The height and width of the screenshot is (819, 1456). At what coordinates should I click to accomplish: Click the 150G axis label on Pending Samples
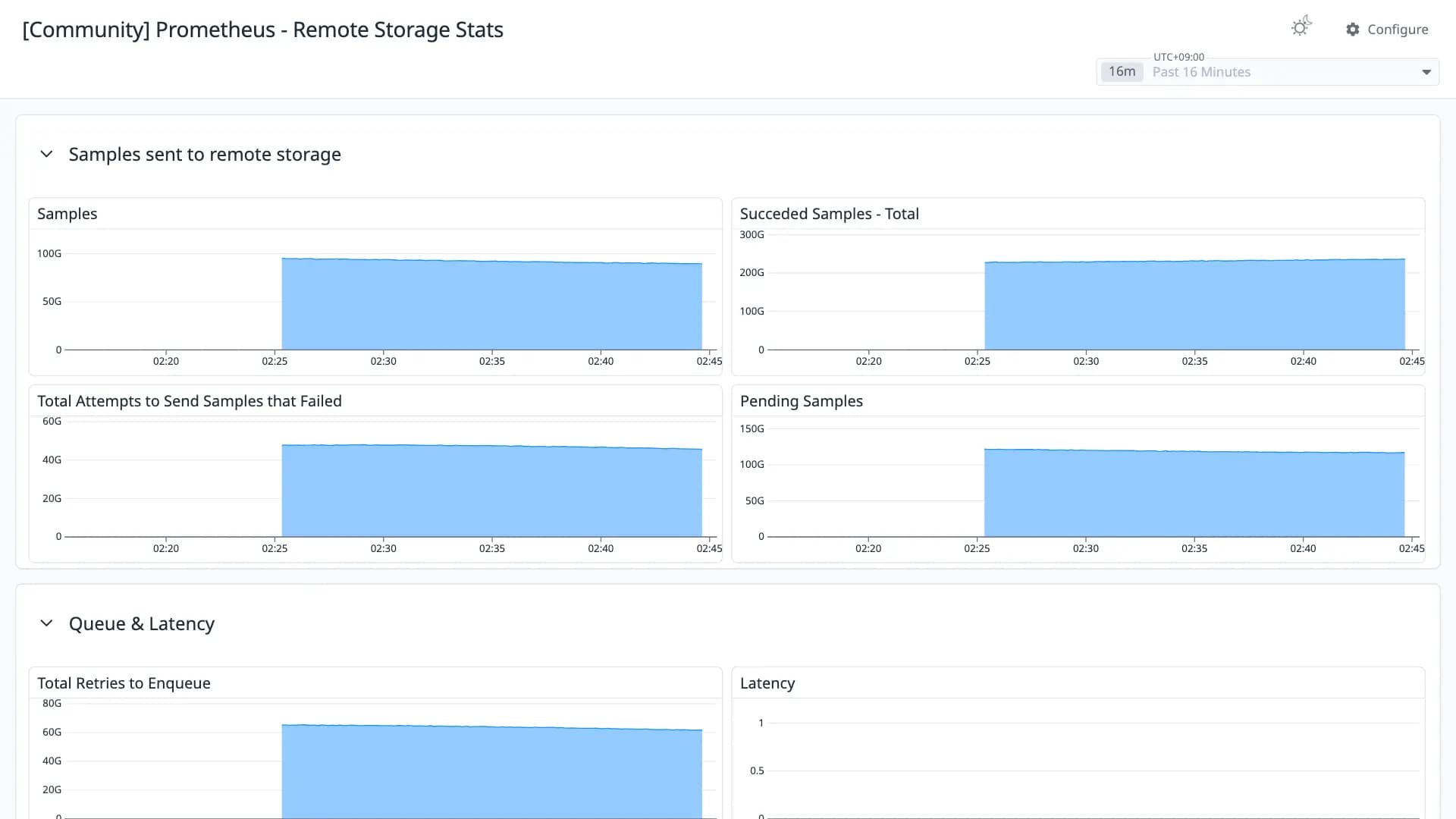(x=752, y=428)
